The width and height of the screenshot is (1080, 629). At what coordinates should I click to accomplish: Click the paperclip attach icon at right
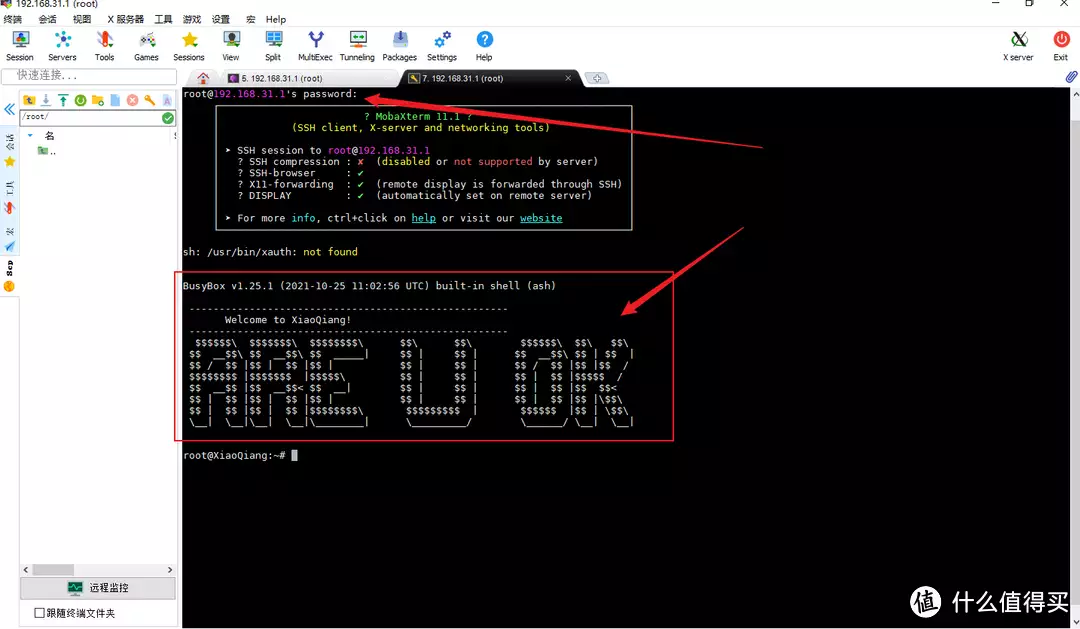(x=1071, y=77)
